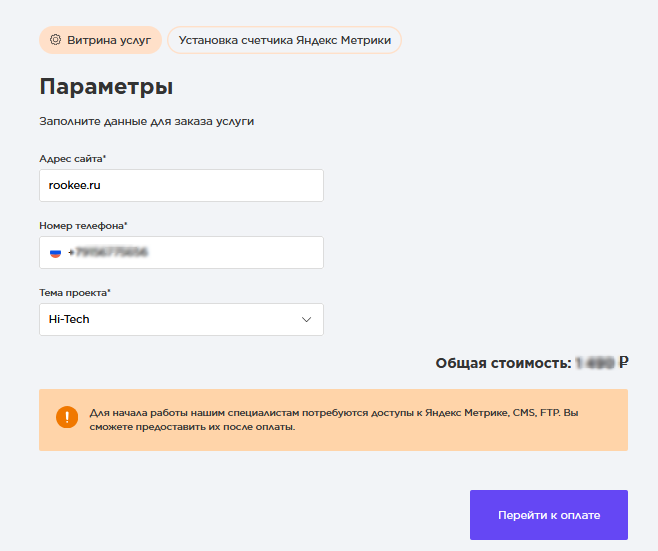Click the Параметры heading

pyautogui.click(x=106, y=87)
